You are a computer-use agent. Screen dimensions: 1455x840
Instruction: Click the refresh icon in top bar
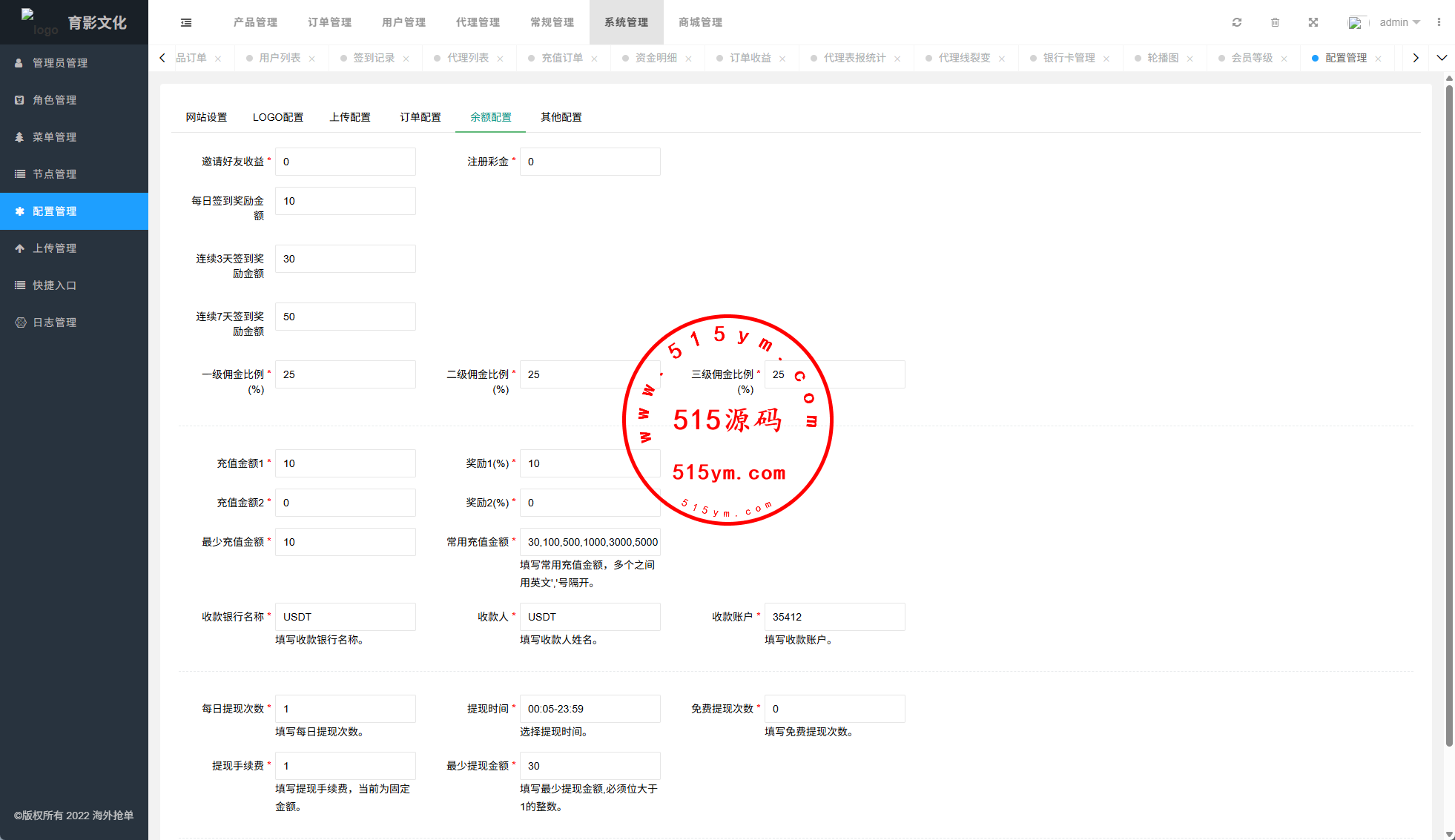1237,22
